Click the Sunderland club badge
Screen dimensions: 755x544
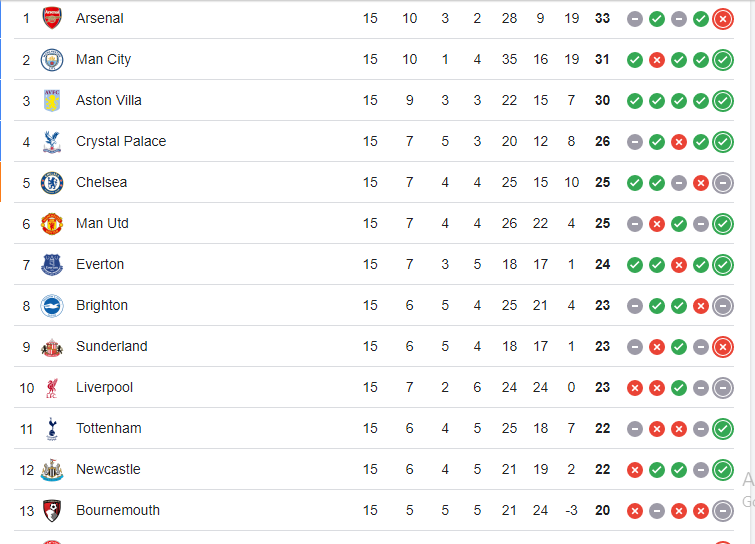52,347
